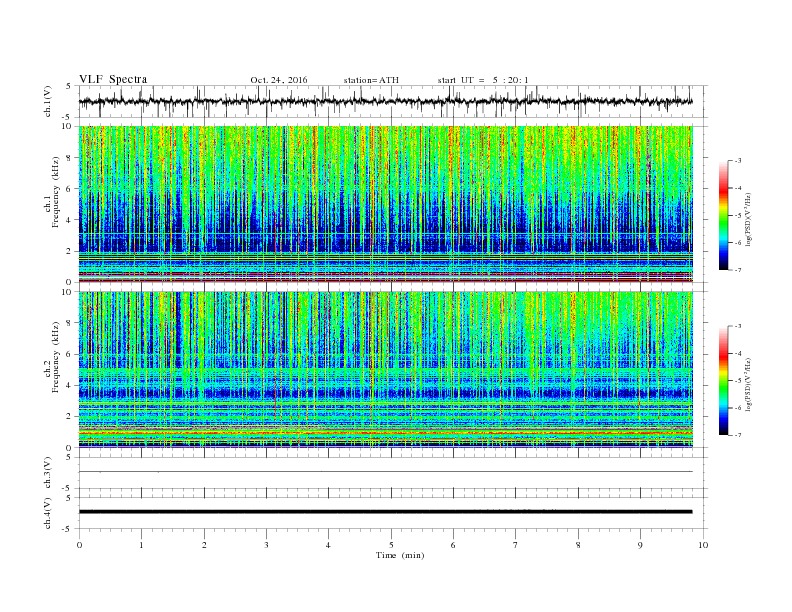Click the "6" kHz tick on ch.1 frequency axis

70,189
